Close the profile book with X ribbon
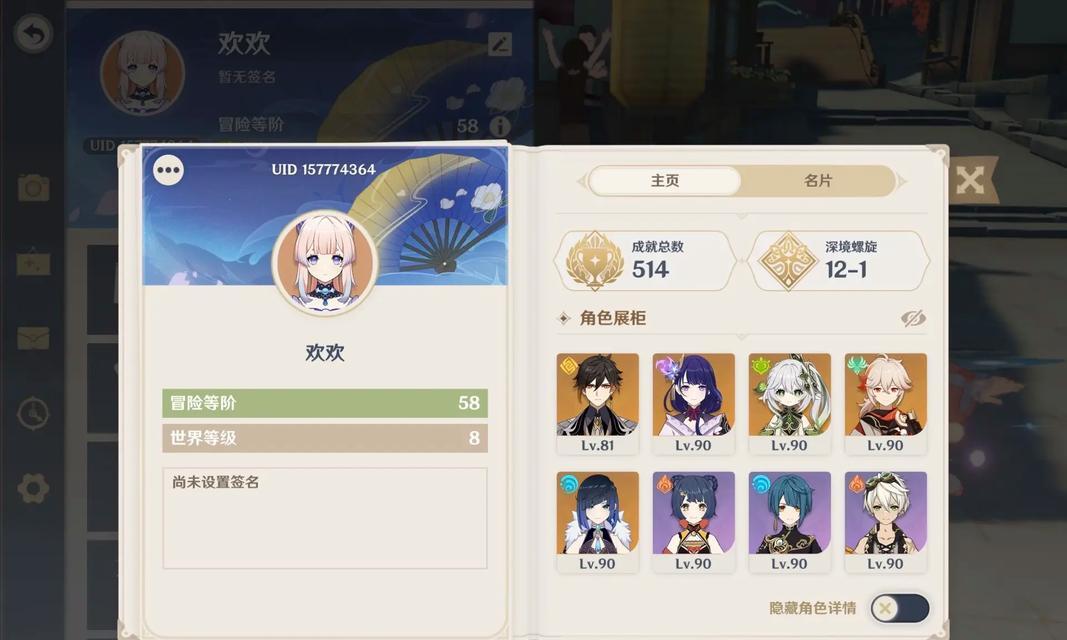The height and width of the screenshot is (640, 1067). tap(971, 180)
